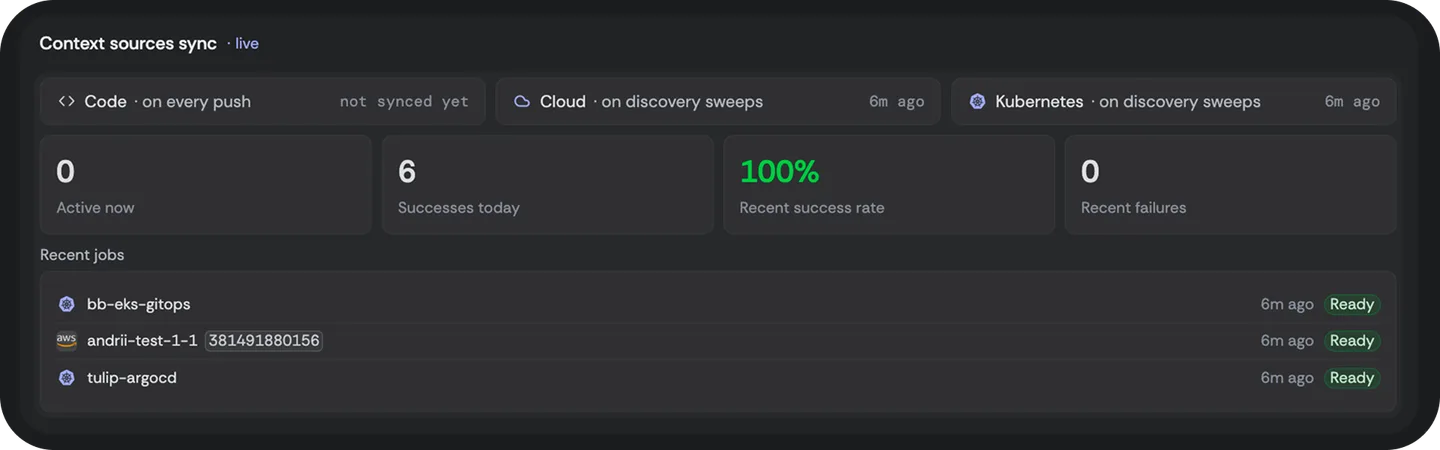Viewport: 1440px width, 450px height.
Task: Click the "6m ago" time for andrii-test-1-1
Action: point(1287,341)
